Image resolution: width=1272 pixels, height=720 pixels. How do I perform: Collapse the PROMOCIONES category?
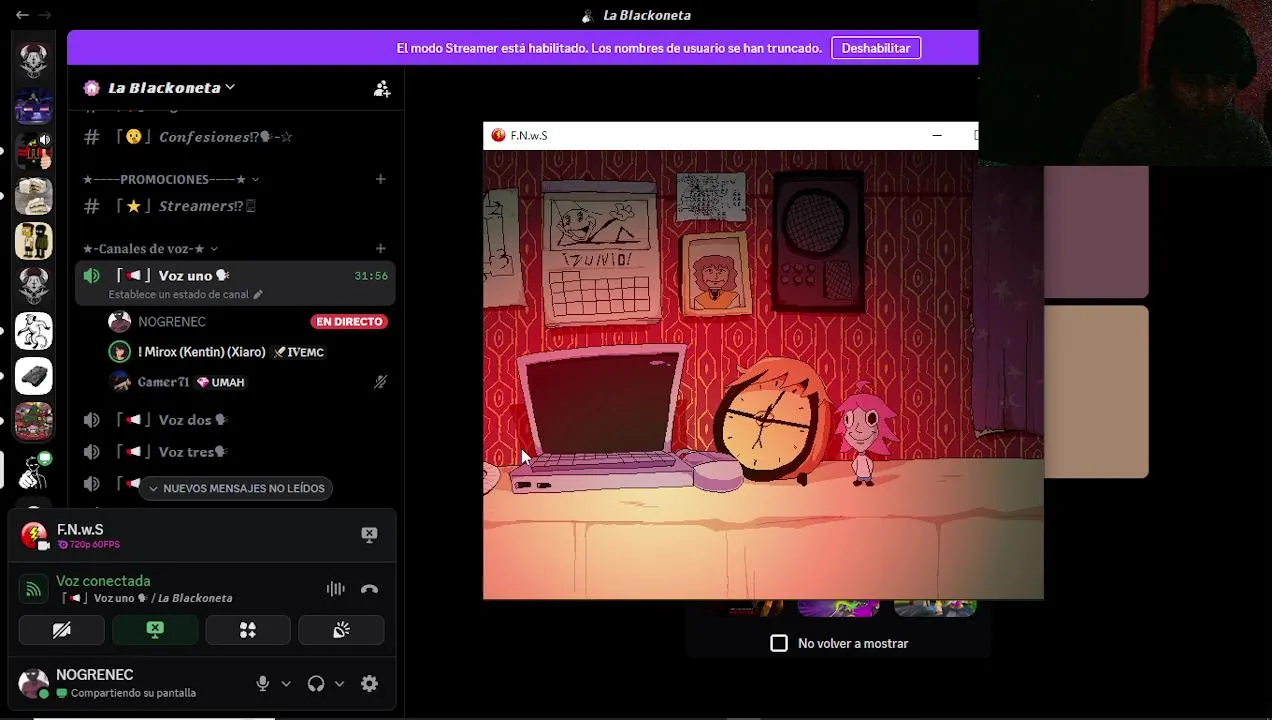(x=170, y=179)
